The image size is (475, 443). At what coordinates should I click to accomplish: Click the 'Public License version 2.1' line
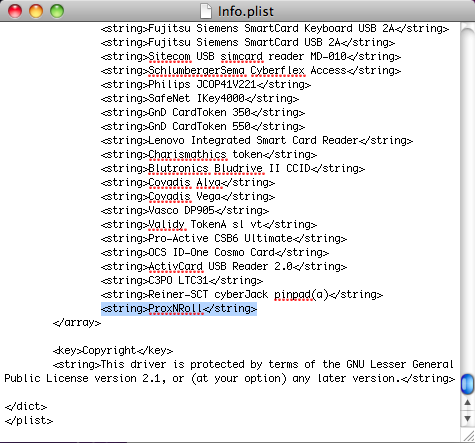pyautogui.click(x=230, y=379)
